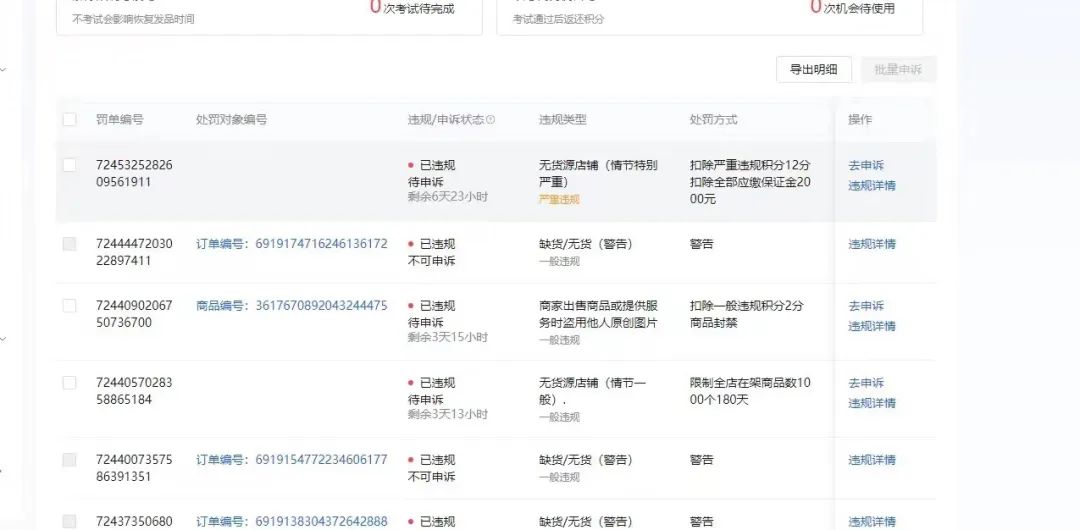The height and width of the screenshot is (530, 1080).
Task: Click 去申诉 for the stolen original image violation
Action: (x=865, y=306)
